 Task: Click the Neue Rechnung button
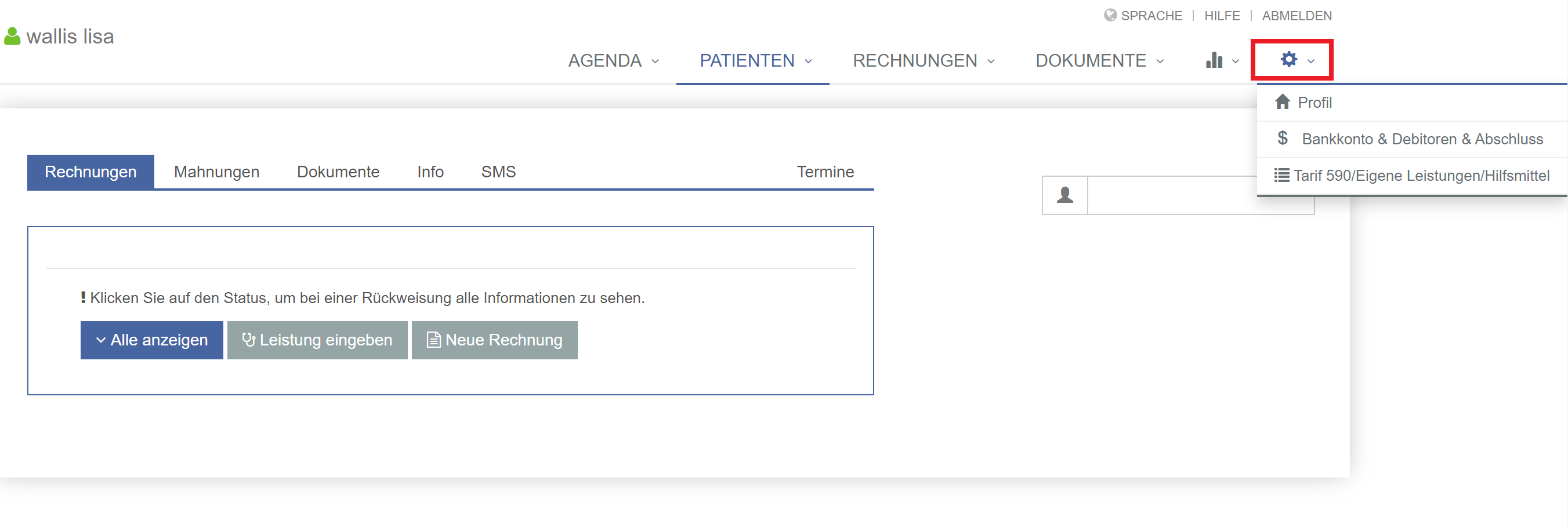[x=494, y=340]
